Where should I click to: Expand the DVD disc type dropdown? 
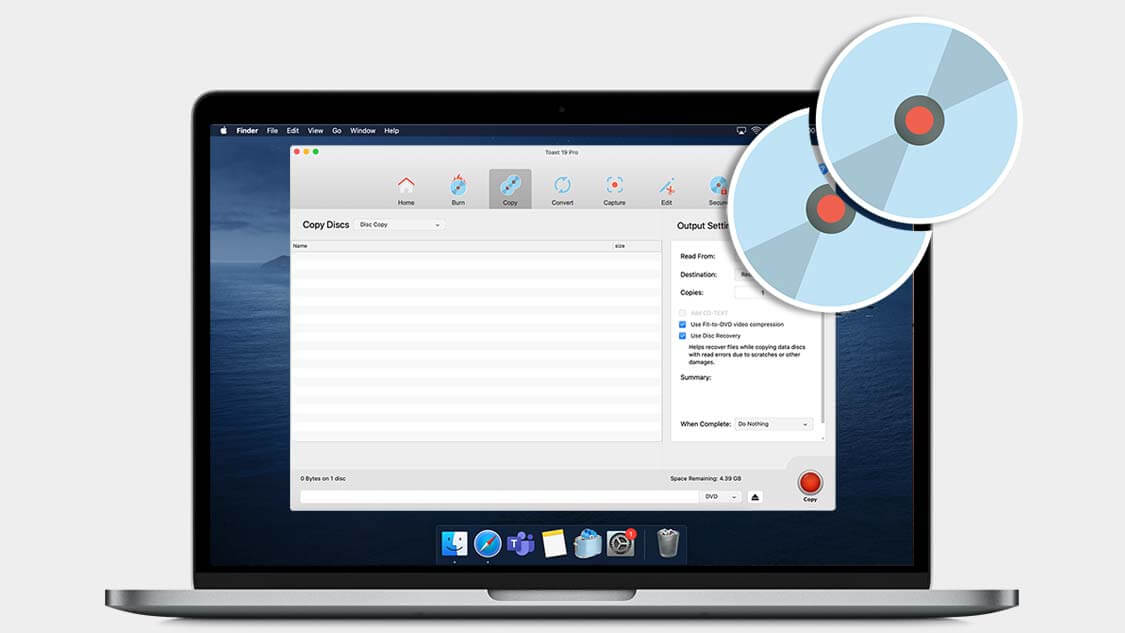point(721,497)
